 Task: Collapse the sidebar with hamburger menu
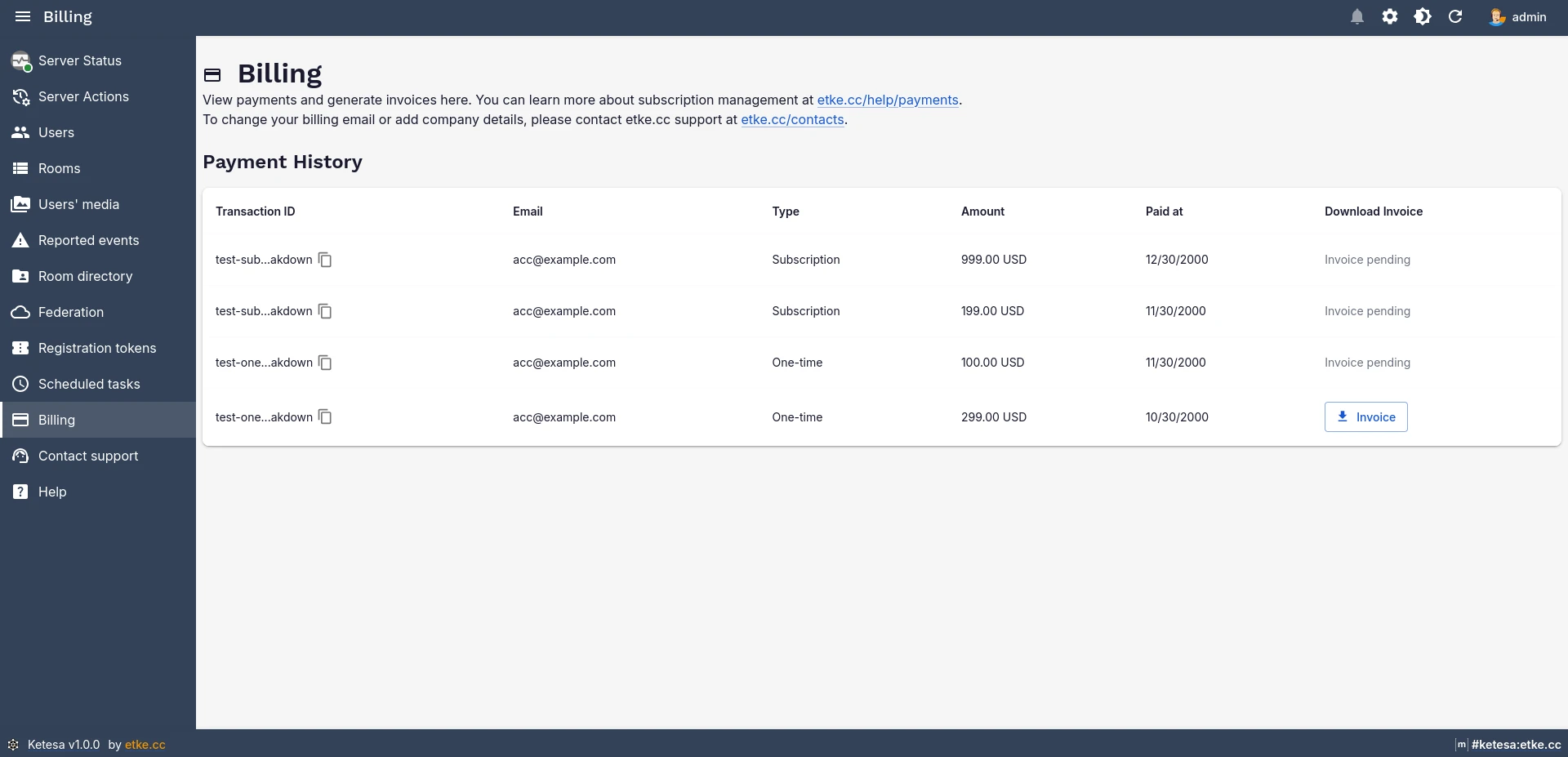pyautogui.click(x=23, y=16)
